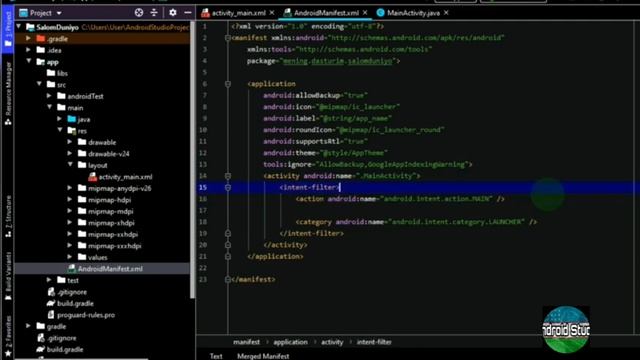Image resolution: width=640 pixels, height=360 pixels.
Task: Switch to the Text editor bottom tab
Action: tap(216, 356)
